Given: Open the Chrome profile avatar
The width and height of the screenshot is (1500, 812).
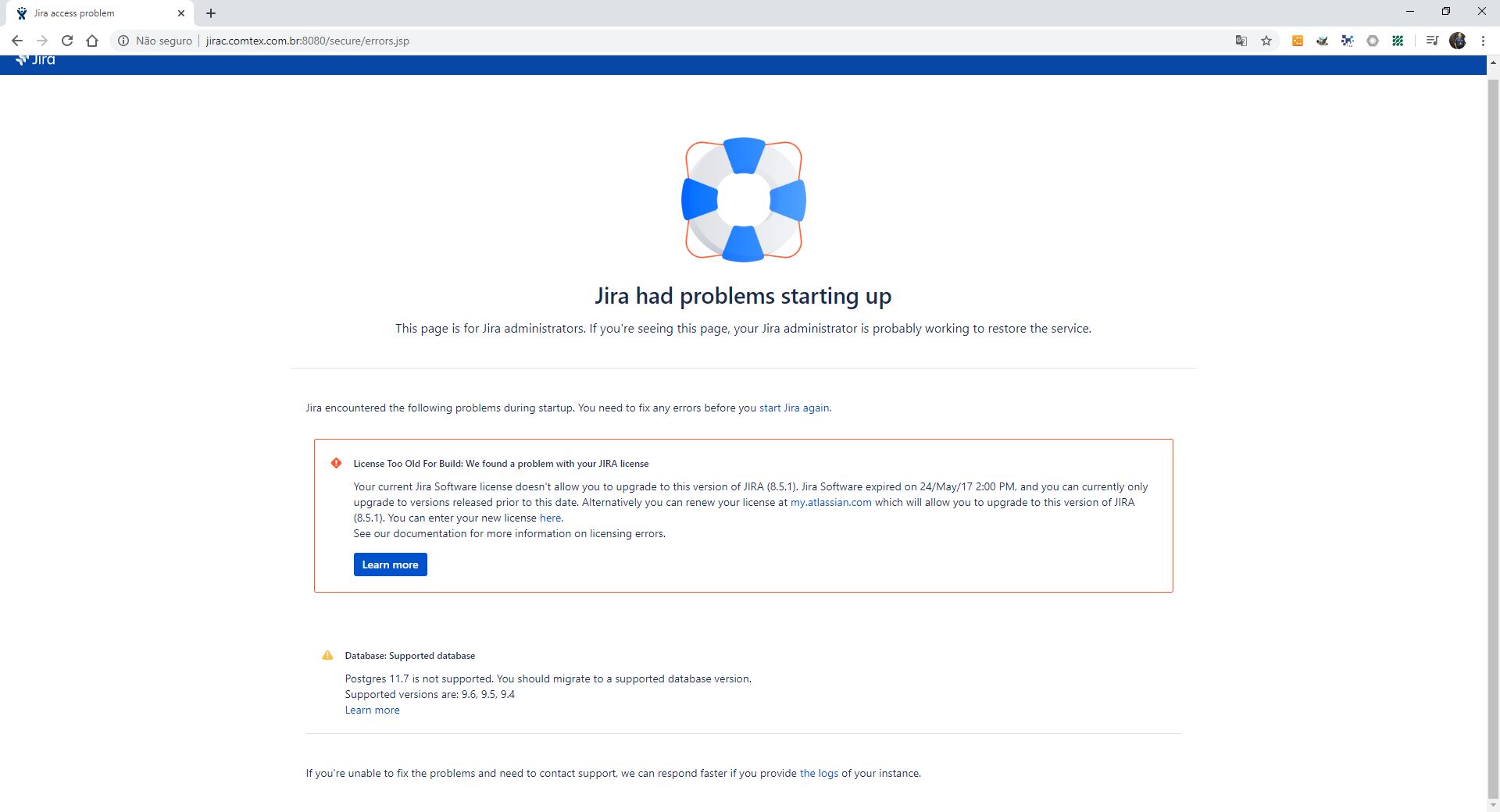Looking at the screenshot, I should [1458, 41].
